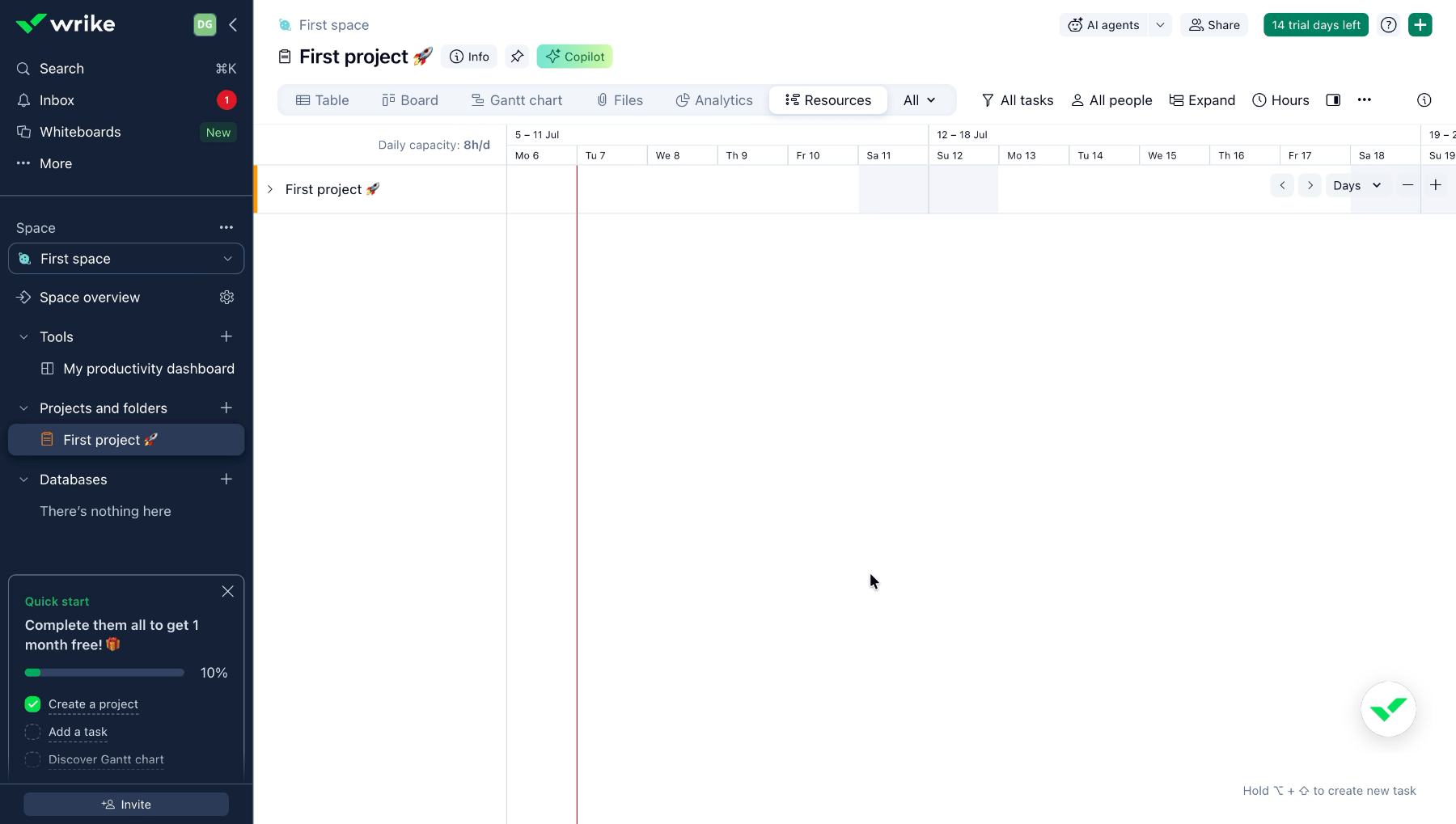This screenshot has height=824, width=1456.
Task: Open Search in the sidebar
Action: (126, 69)
